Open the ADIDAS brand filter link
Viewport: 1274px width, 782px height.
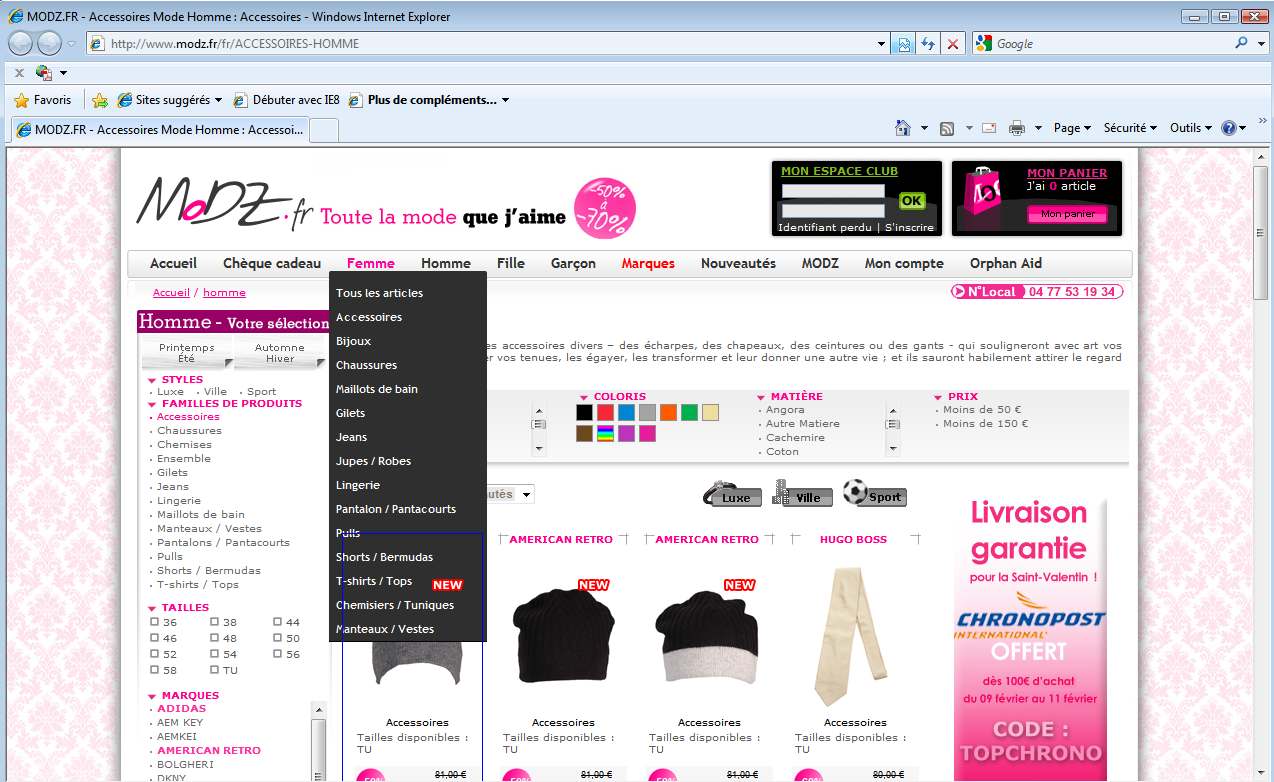181,708
